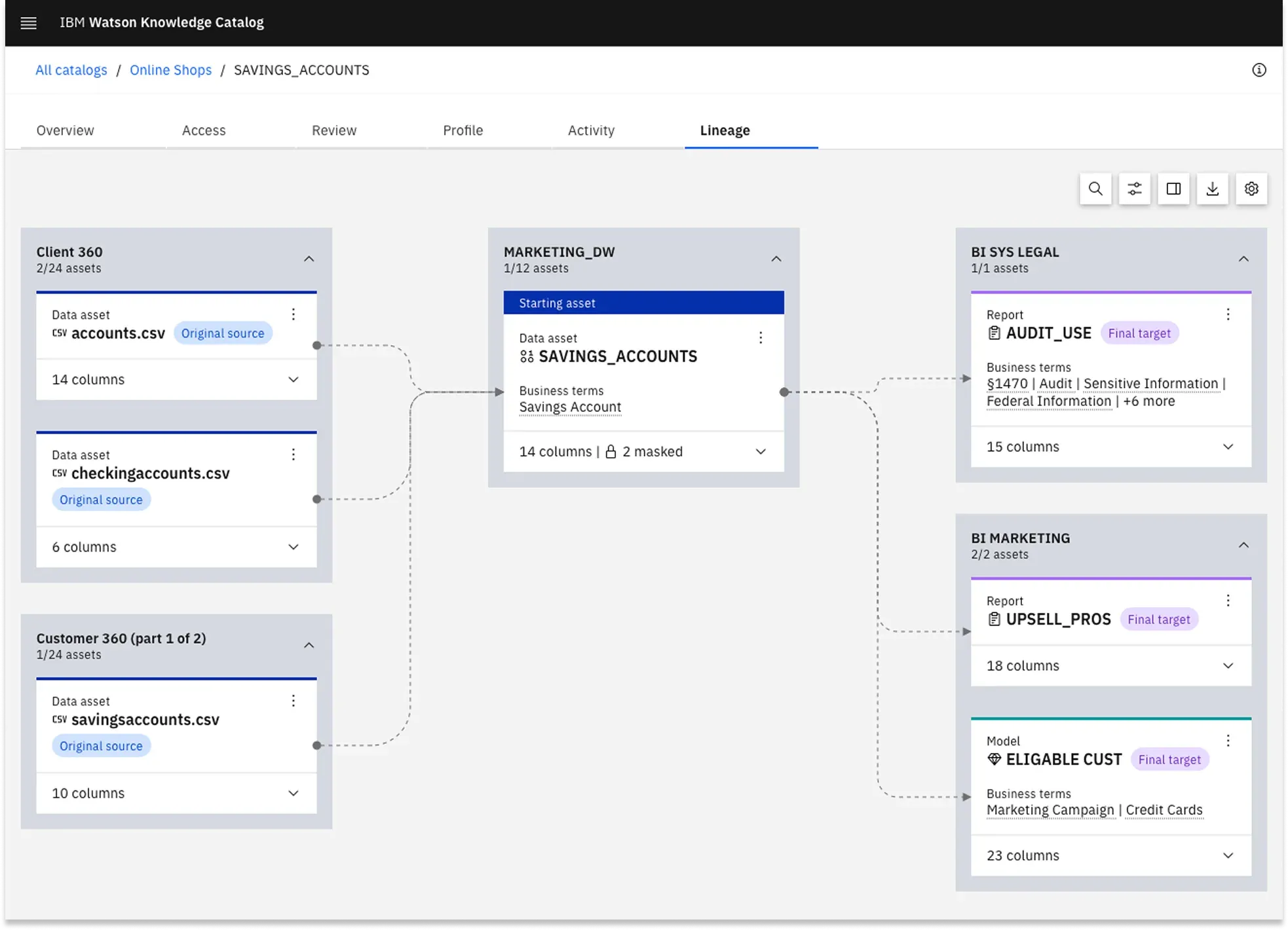Toggle the side panel view icon

pyautogui.click(x=1173, y=189)
